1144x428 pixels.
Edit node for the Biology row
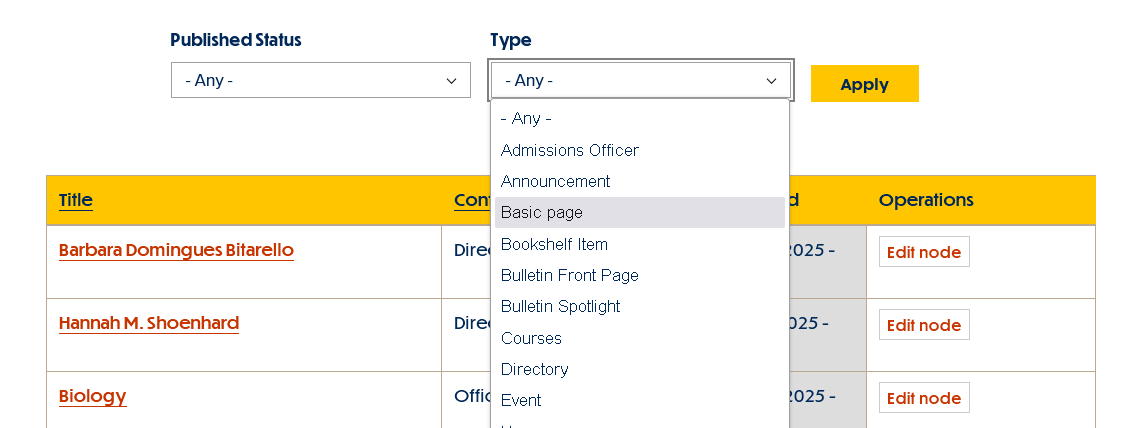[x=923, y=398]
